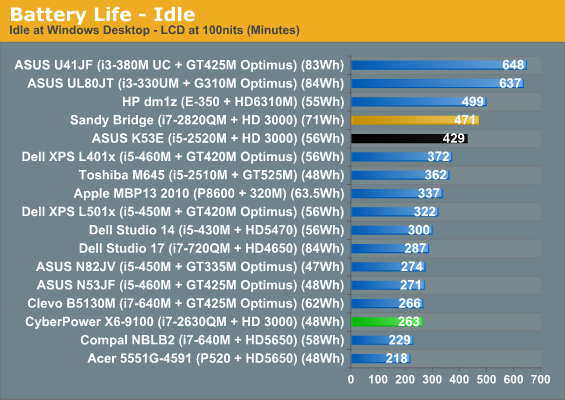Click the 'Battery Life - Idle' chart title
The image size is (565, 400).
pos(102,15)
